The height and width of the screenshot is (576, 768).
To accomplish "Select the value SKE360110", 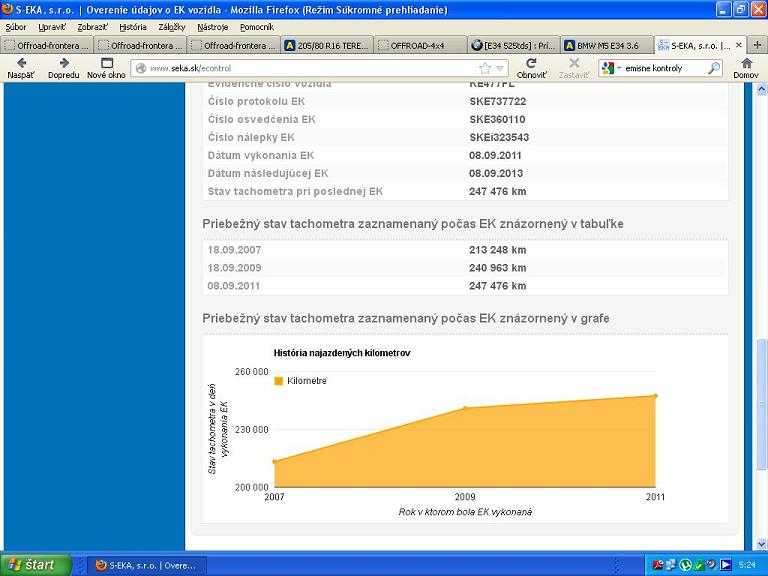I will (x=497, y=120).
